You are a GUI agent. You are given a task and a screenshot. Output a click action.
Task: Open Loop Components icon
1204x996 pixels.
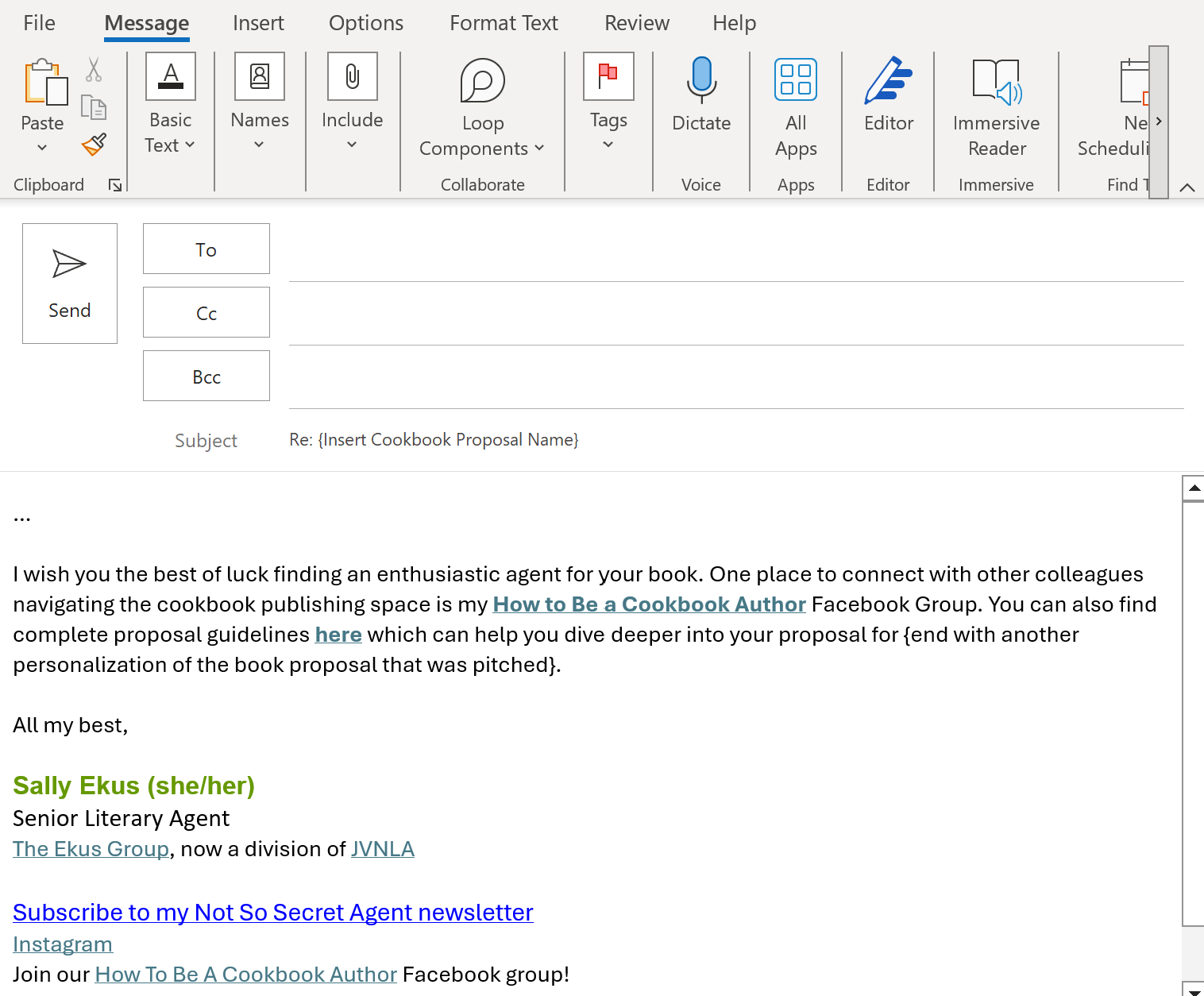482,80
